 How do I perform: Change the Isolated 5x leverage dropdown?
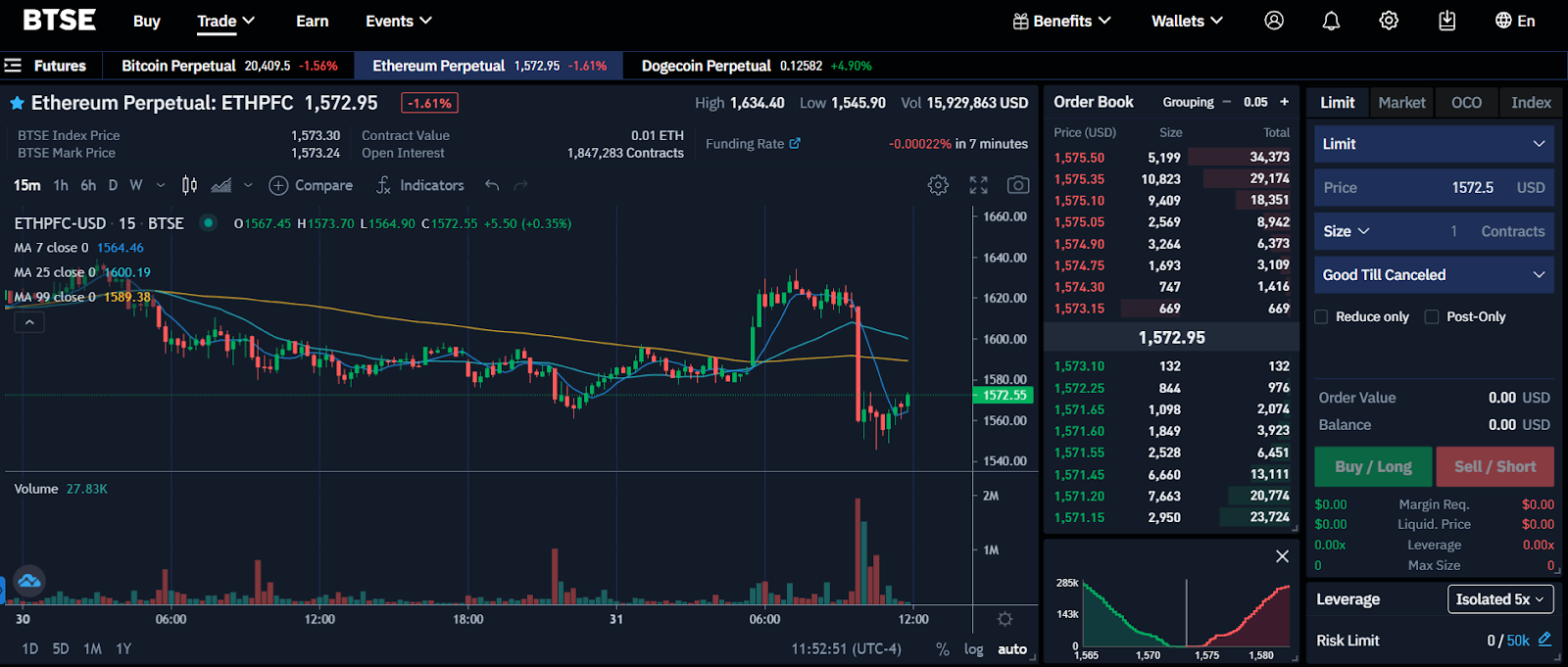pos(1499,599)
